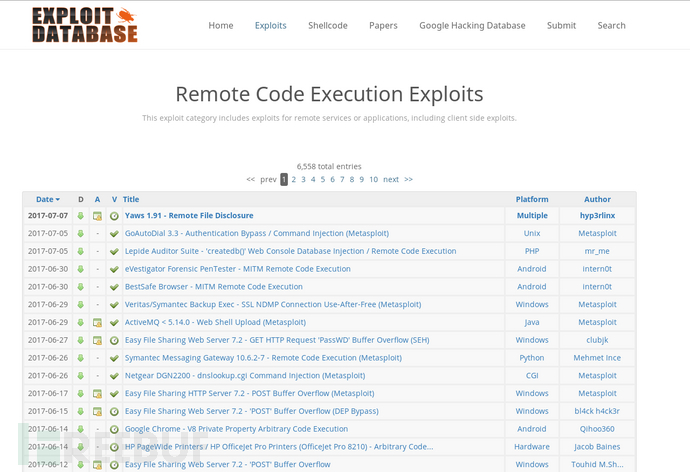Open BestSafe Browser MITM exploit
Viewport: 690px width, 472px height.
tap(213, 287)
